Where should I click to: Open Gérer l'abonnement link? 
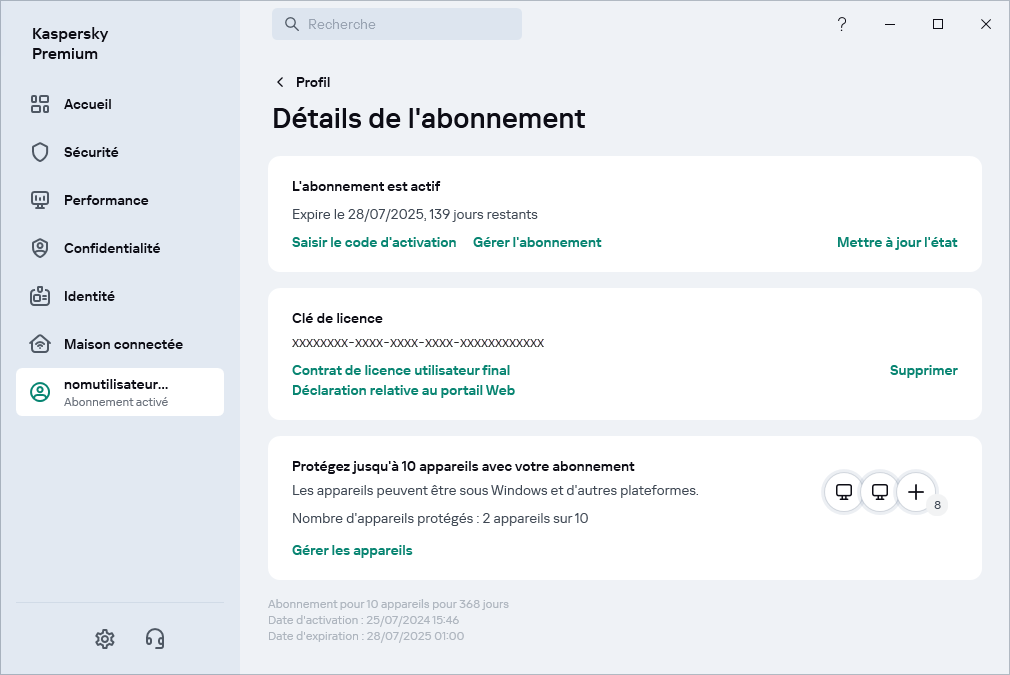pos(537,242)
